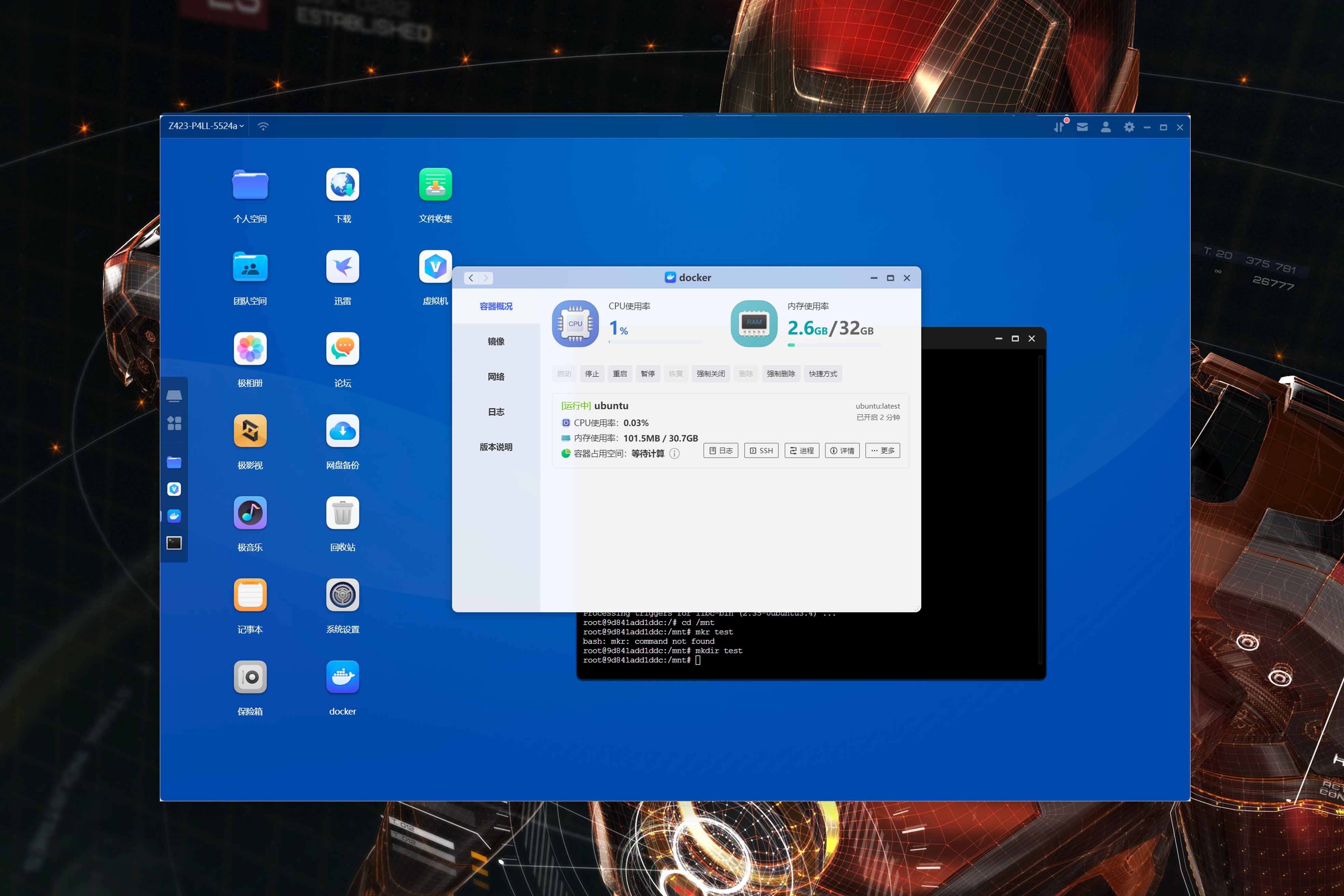Open the 极相册 photo app
This screenshot has height=896, width=1344.
[x=250, y=349]
